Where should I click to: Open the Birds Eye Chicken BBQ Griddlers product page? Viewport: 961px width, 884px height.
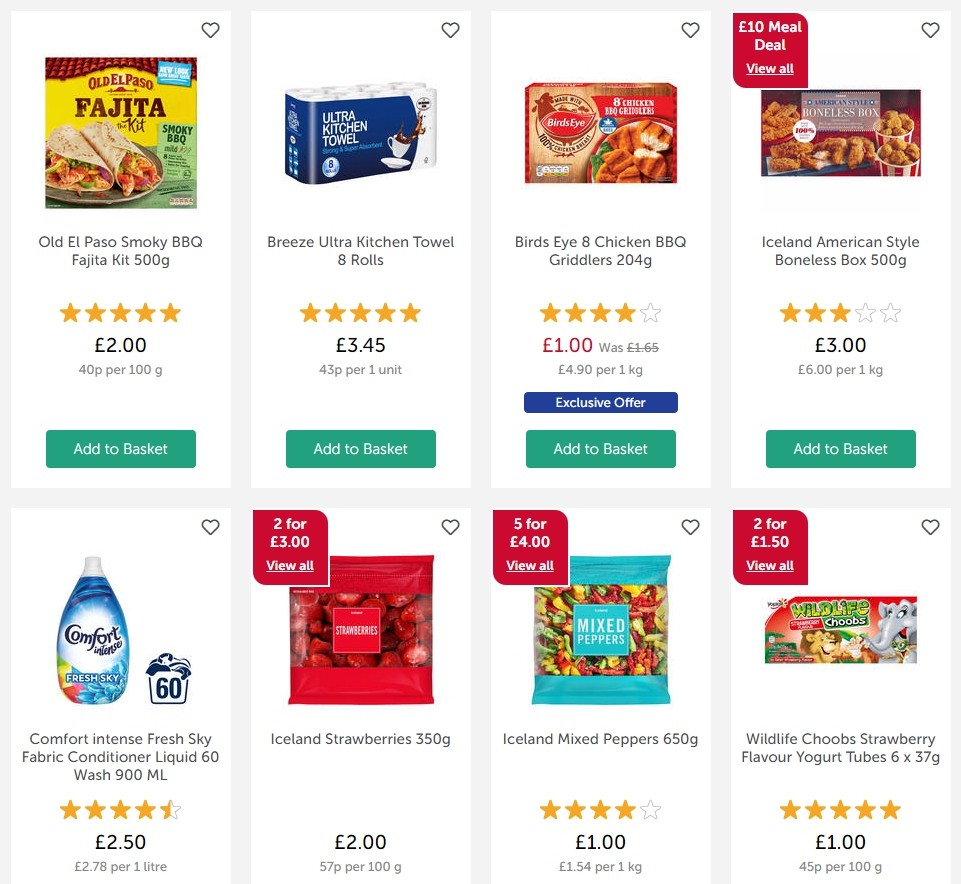click(x=600, y=133)
